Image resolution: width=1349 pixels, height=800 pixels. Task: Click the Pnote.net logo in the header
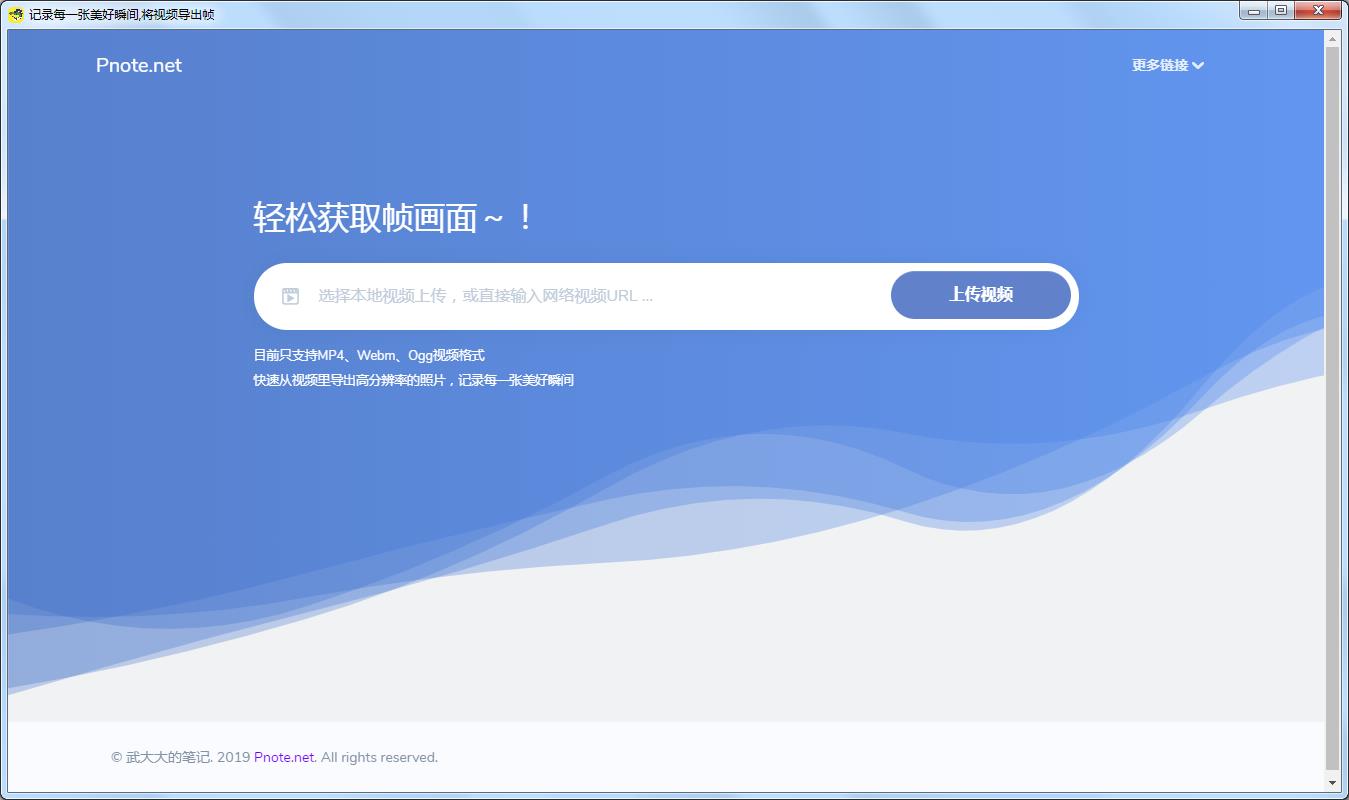click(x=139, y=66)
